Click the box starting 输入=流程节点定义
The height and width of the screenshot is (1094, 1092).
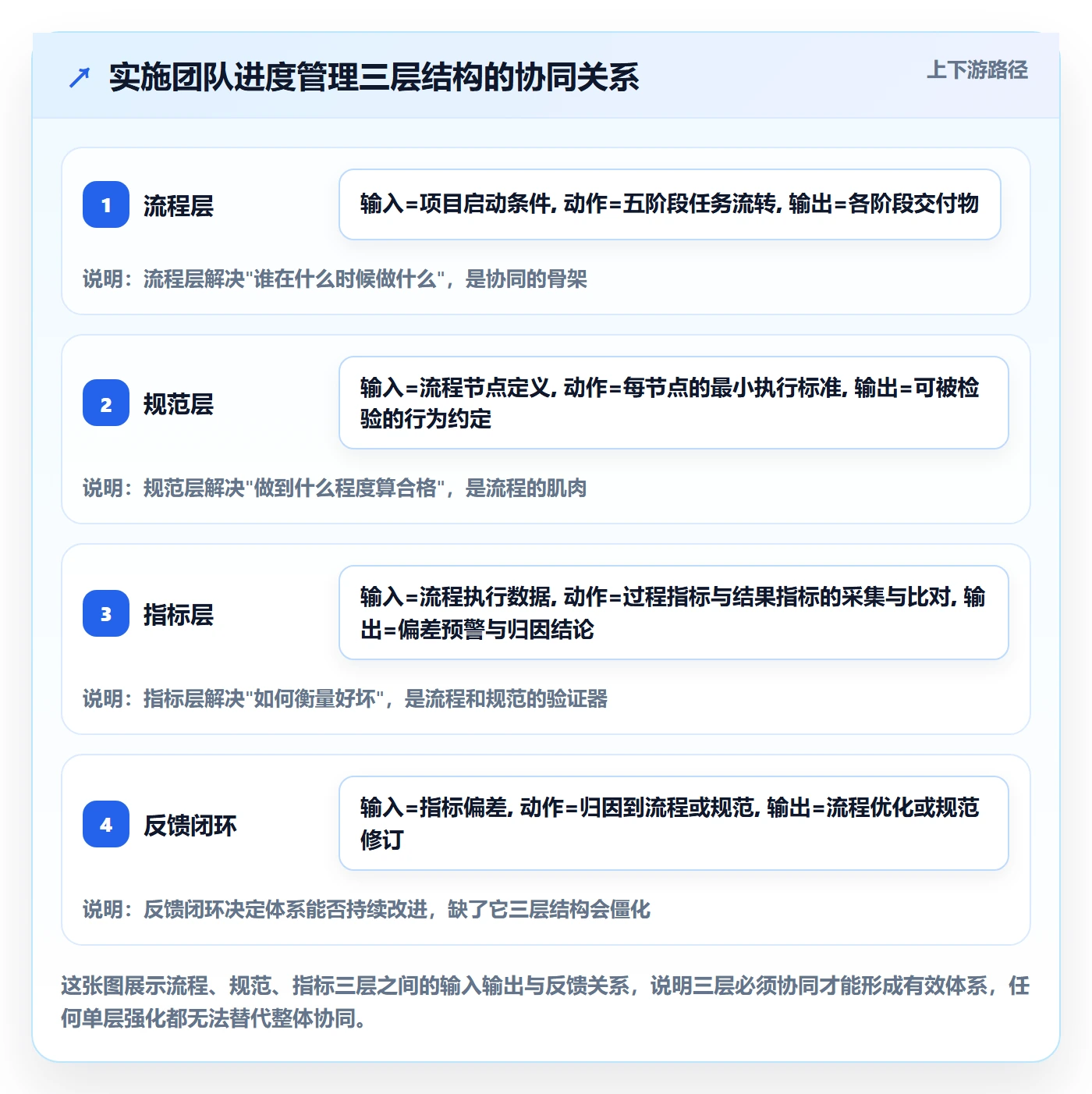pyautogui.click(x=674, y=403)
